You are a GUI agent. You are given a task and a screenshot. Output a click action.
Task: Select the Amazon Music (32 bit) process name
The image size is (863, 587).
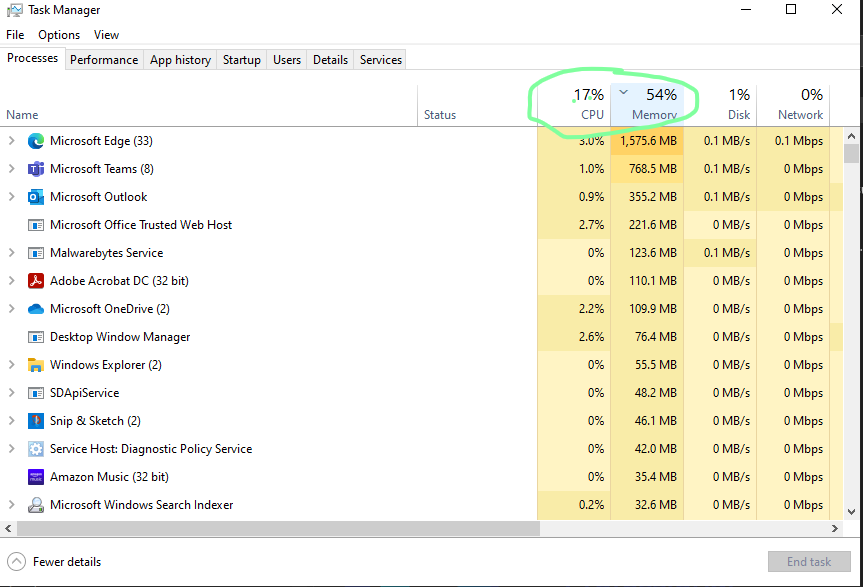[109, 477]
